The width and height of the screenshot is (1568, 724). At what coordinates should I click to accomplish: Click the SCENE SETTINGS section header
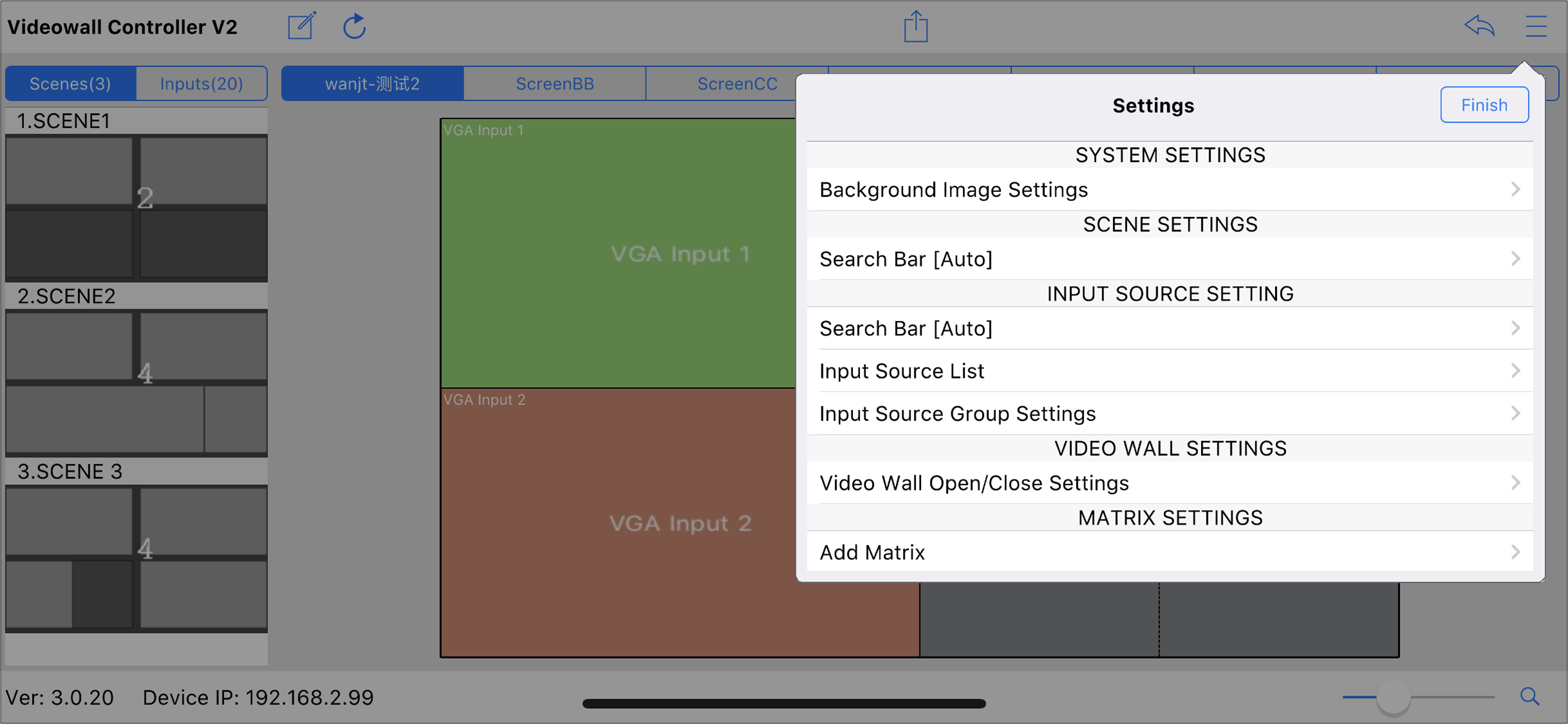(x=1170, y=224)
